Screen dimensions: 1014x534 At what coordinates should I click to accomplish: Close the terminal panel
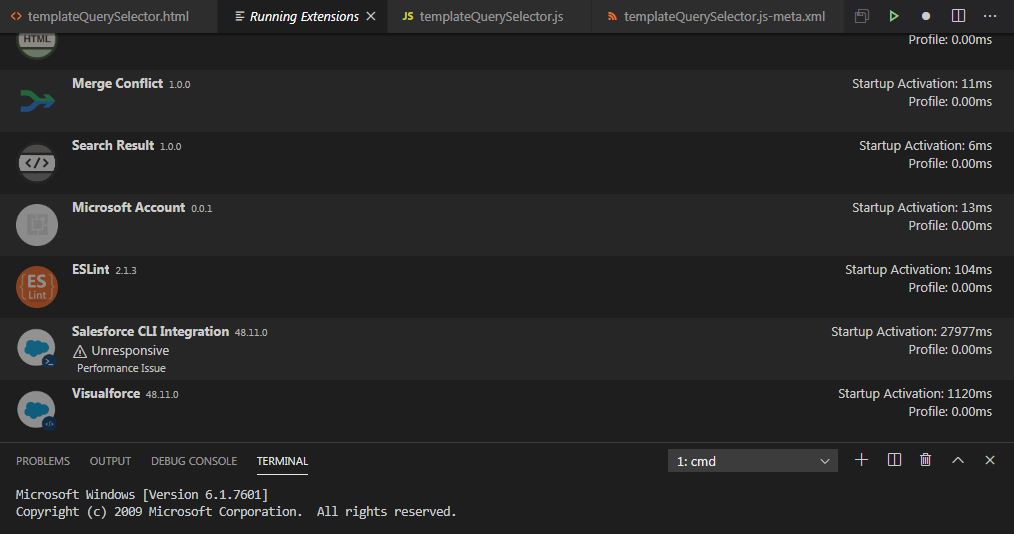click(990, 460)
